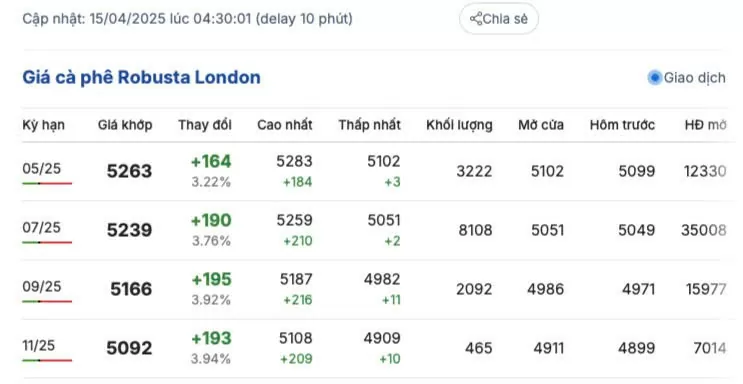Click matched price 5263
The height and width of the screenshot is (384, 743).
click(129, 171)
